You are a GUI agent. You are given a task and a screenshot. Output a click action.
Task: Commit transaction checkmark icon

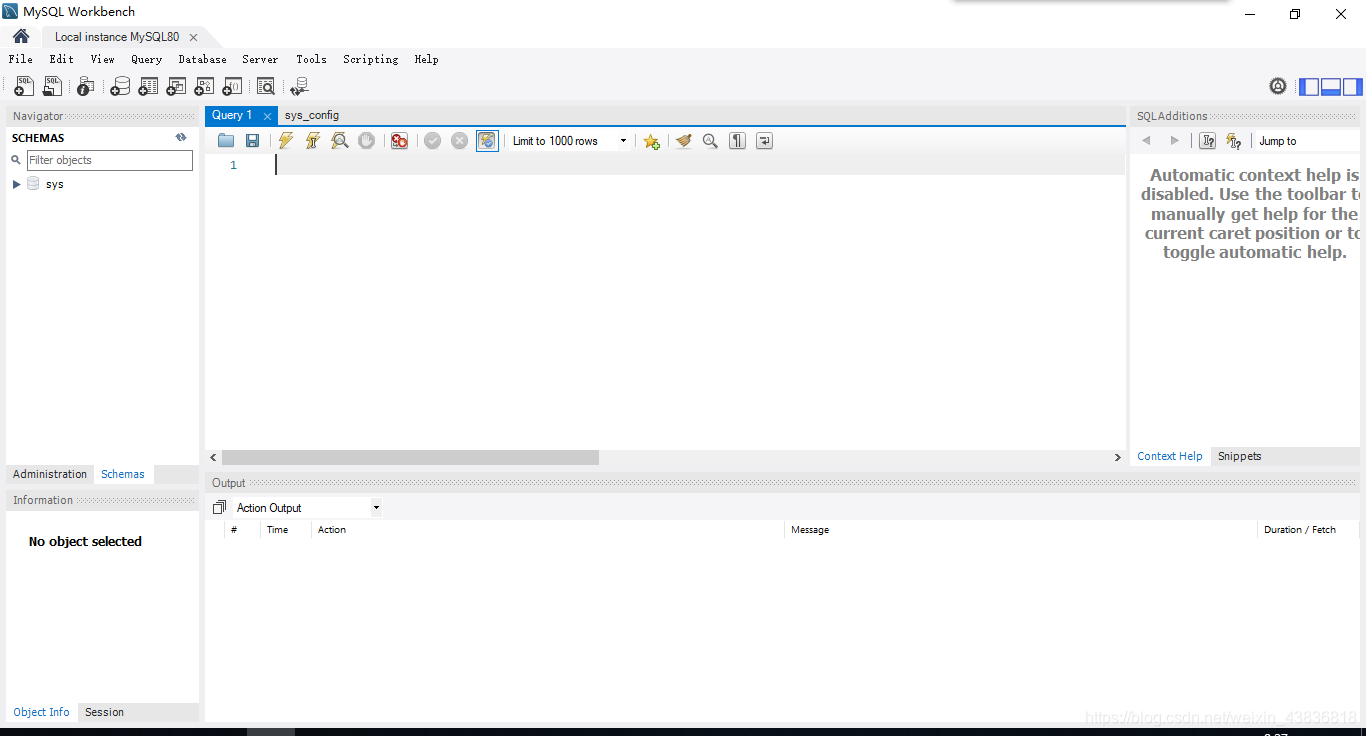(432, 141)
